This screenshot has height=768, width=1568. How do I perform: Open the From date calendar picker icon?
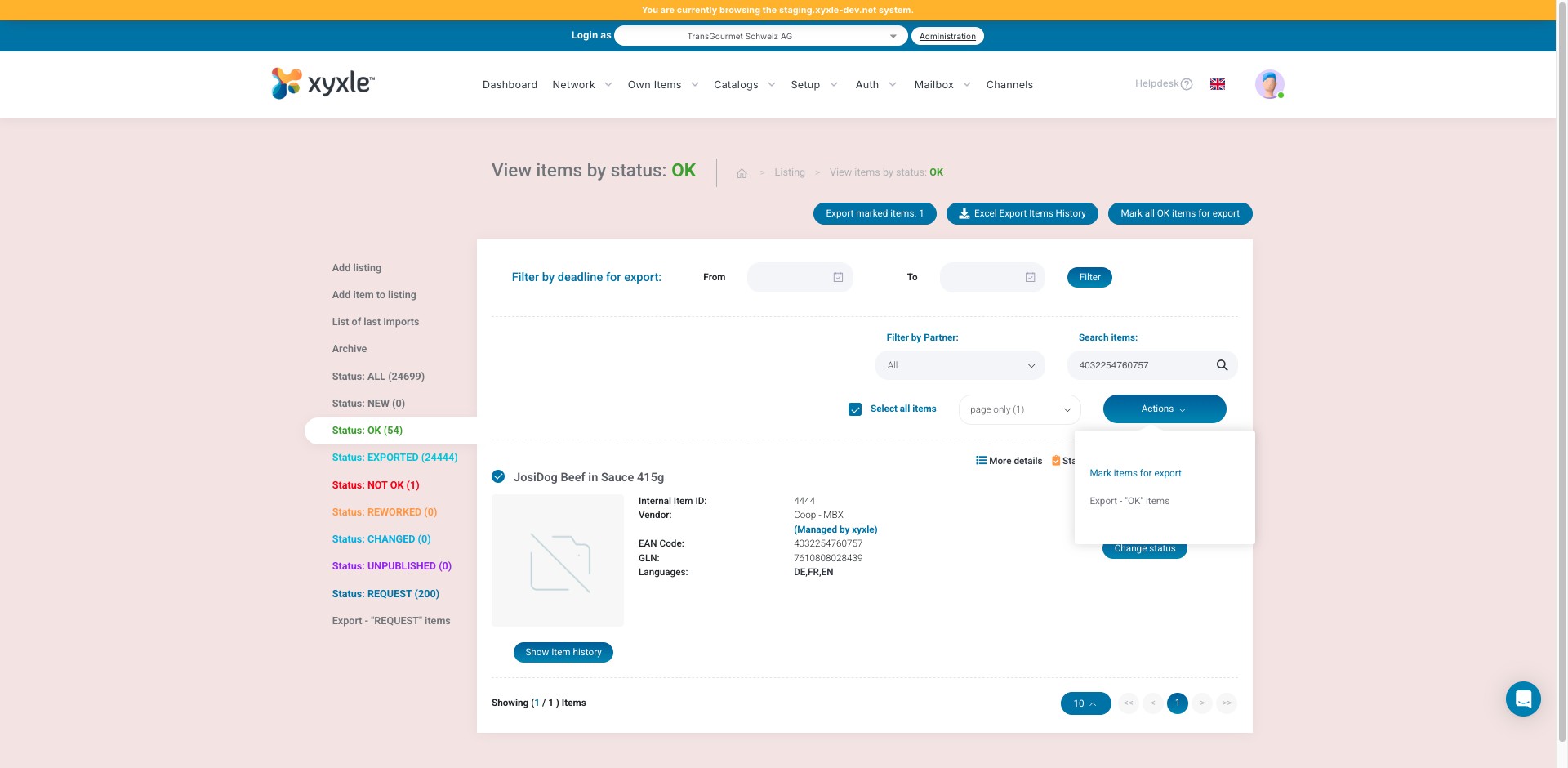point(838,277)
